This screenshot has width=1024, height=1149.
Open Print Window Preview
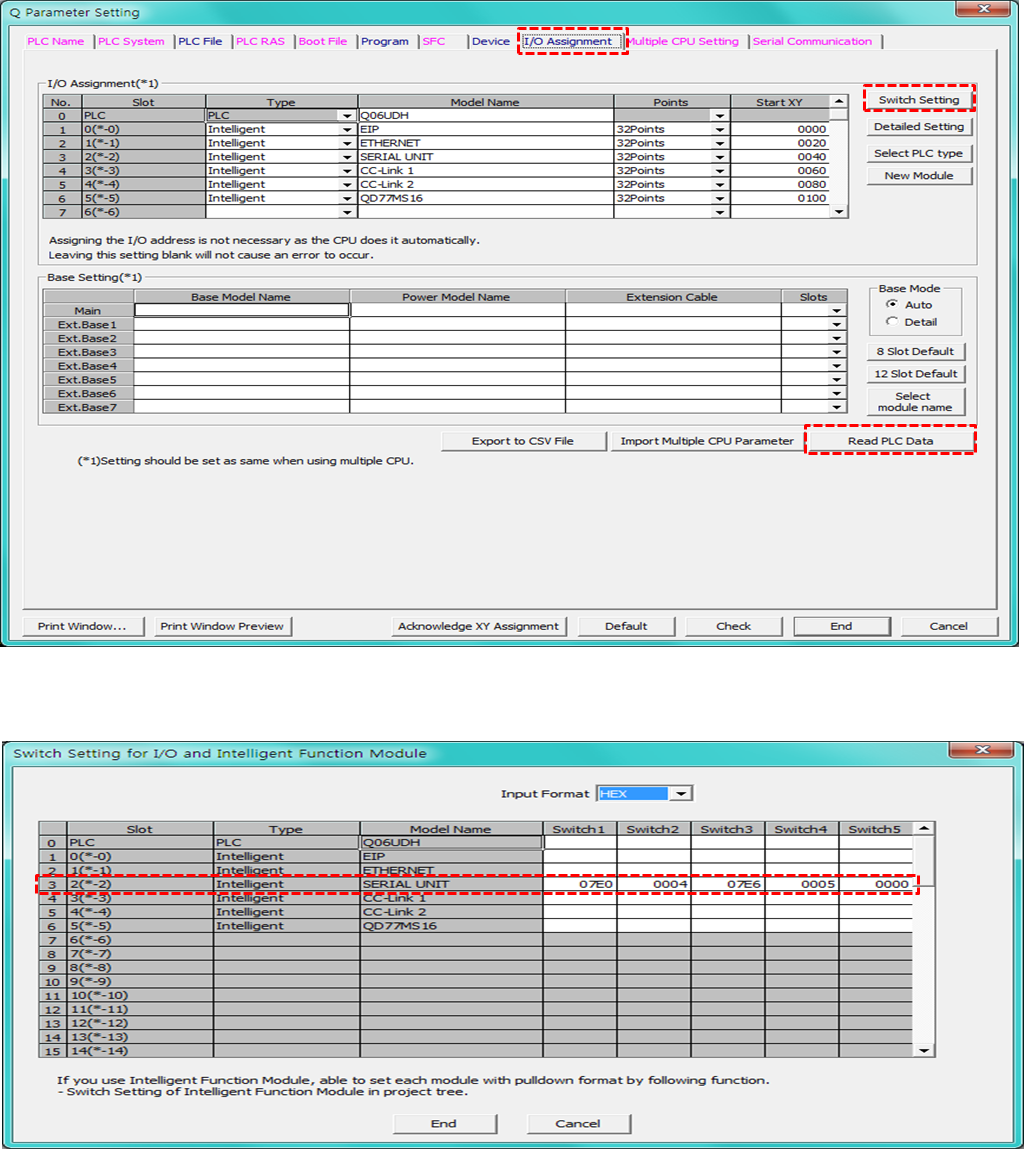222,627
